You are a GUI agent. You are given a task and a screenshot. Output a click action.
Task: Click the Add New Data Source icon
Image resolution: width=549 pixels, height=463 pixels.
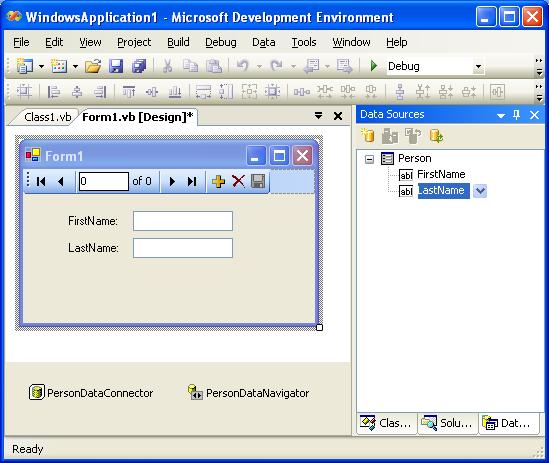click(368, 136)
